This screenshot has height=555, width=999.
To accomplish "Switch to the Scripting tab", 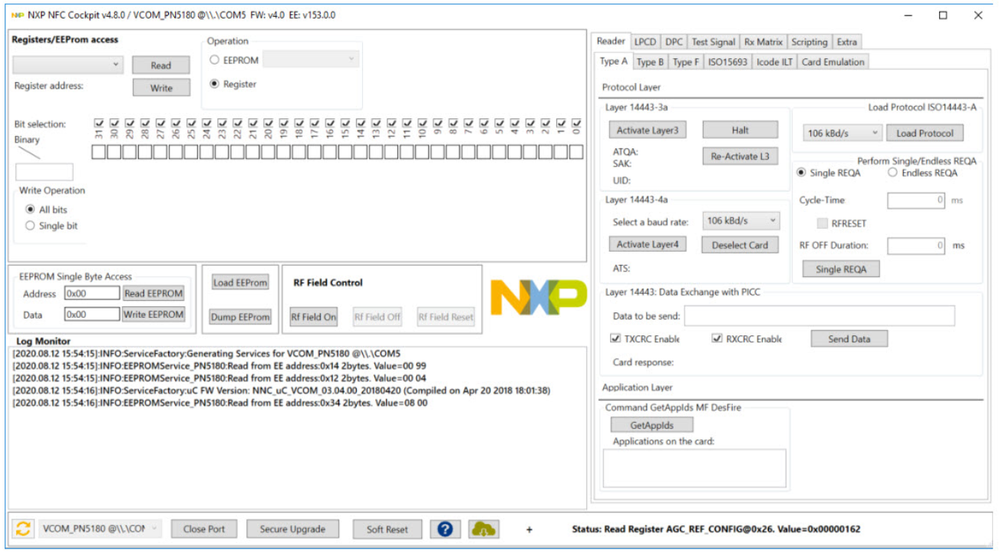I will (x=809, y=41).
